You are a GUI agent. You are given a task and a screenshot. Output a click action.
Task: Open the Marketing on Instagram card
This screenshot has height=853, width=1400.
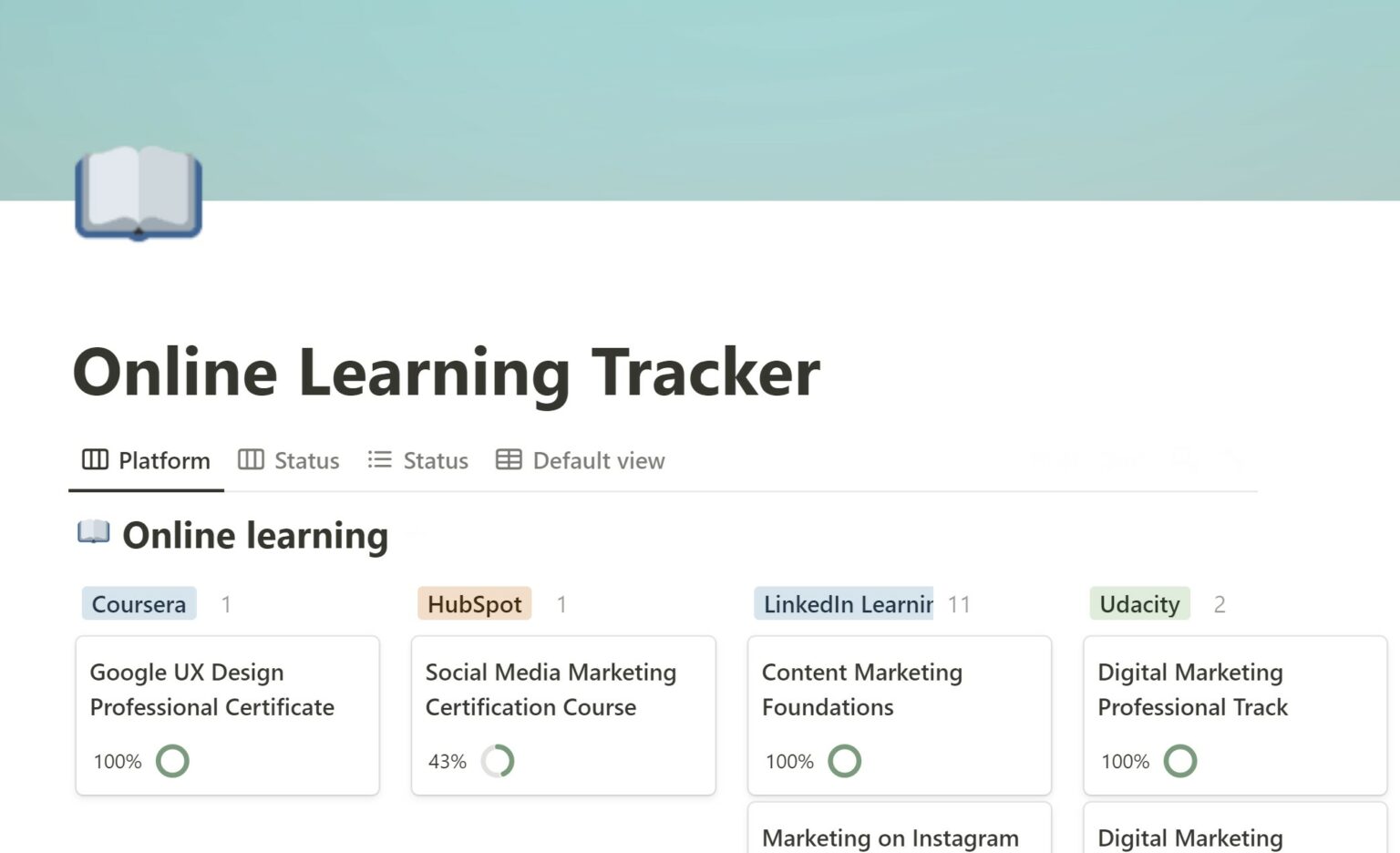890,838
